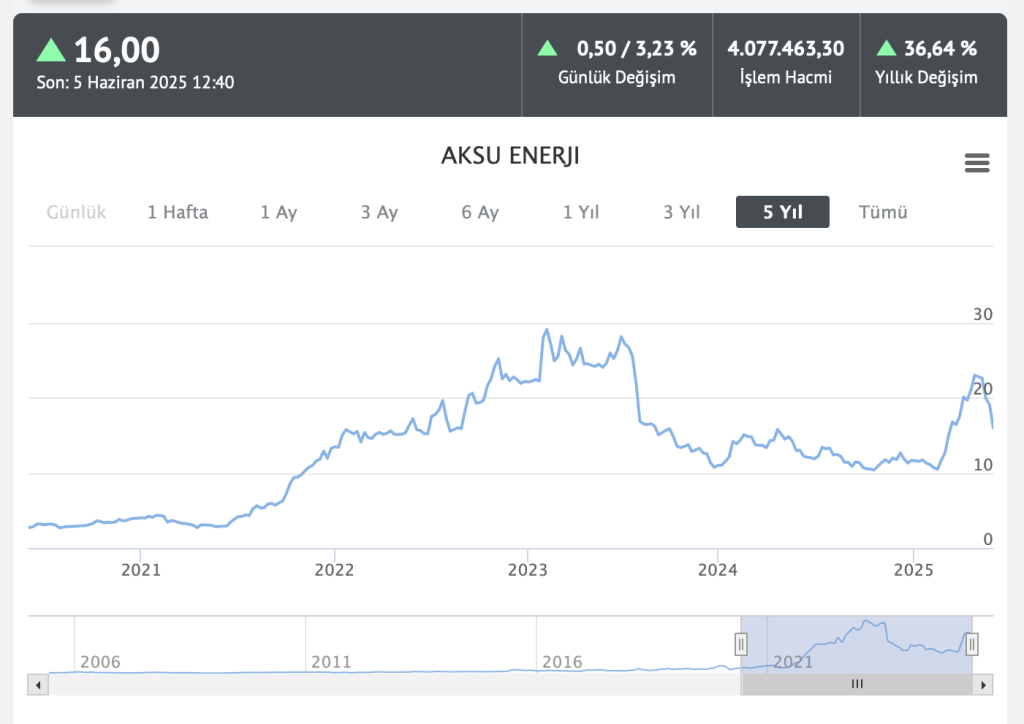Image resolution: width=1024 pixels, height=724 pixels.
Task: Switch to the 3 Ay range
Action: coord(380,212)
